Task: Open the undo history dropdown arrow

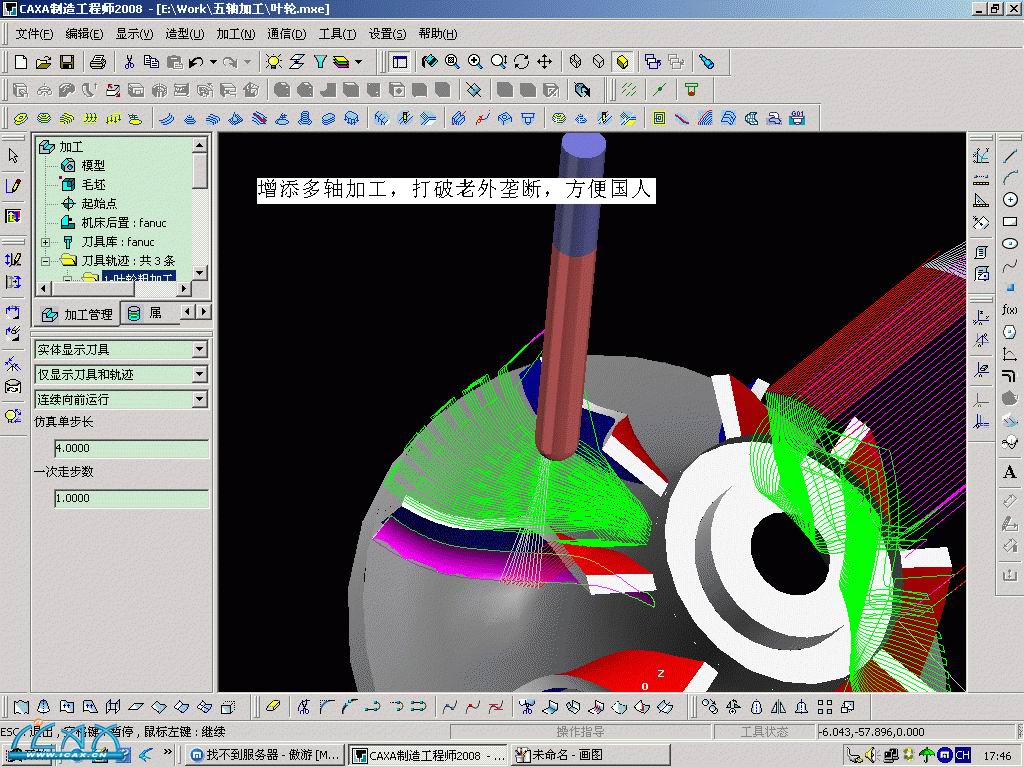Action: click(214, 62)
